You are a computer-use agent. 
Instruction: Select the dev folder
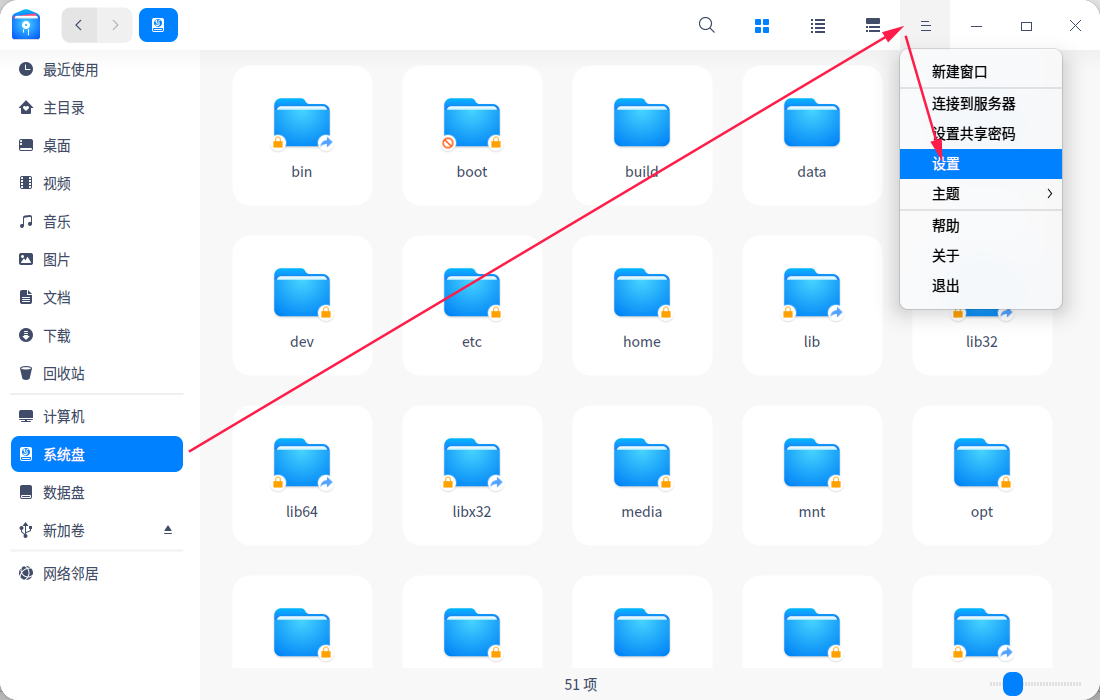302,306
